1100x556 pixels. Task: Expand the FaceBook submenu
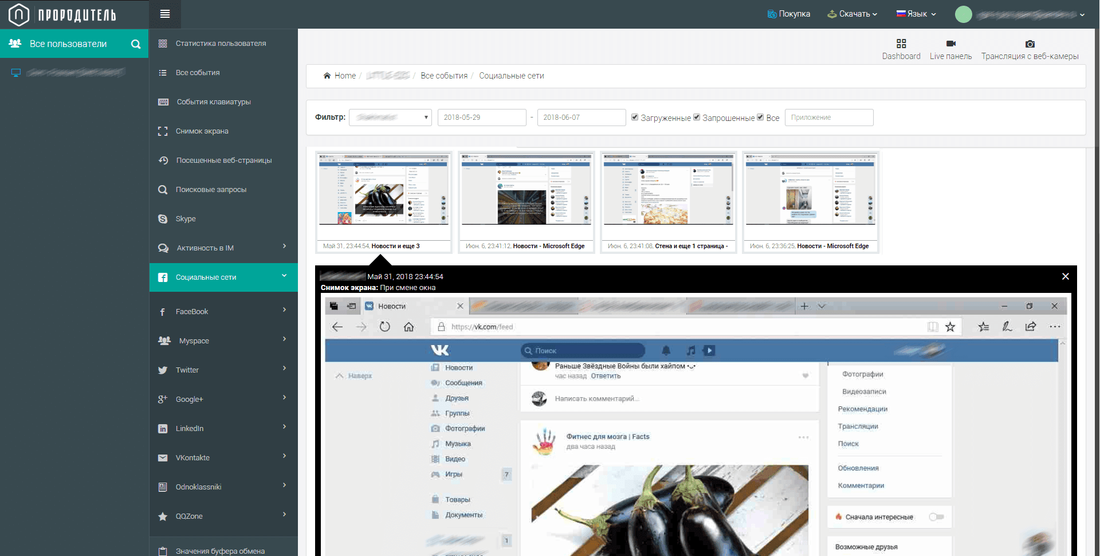[284, 310]
